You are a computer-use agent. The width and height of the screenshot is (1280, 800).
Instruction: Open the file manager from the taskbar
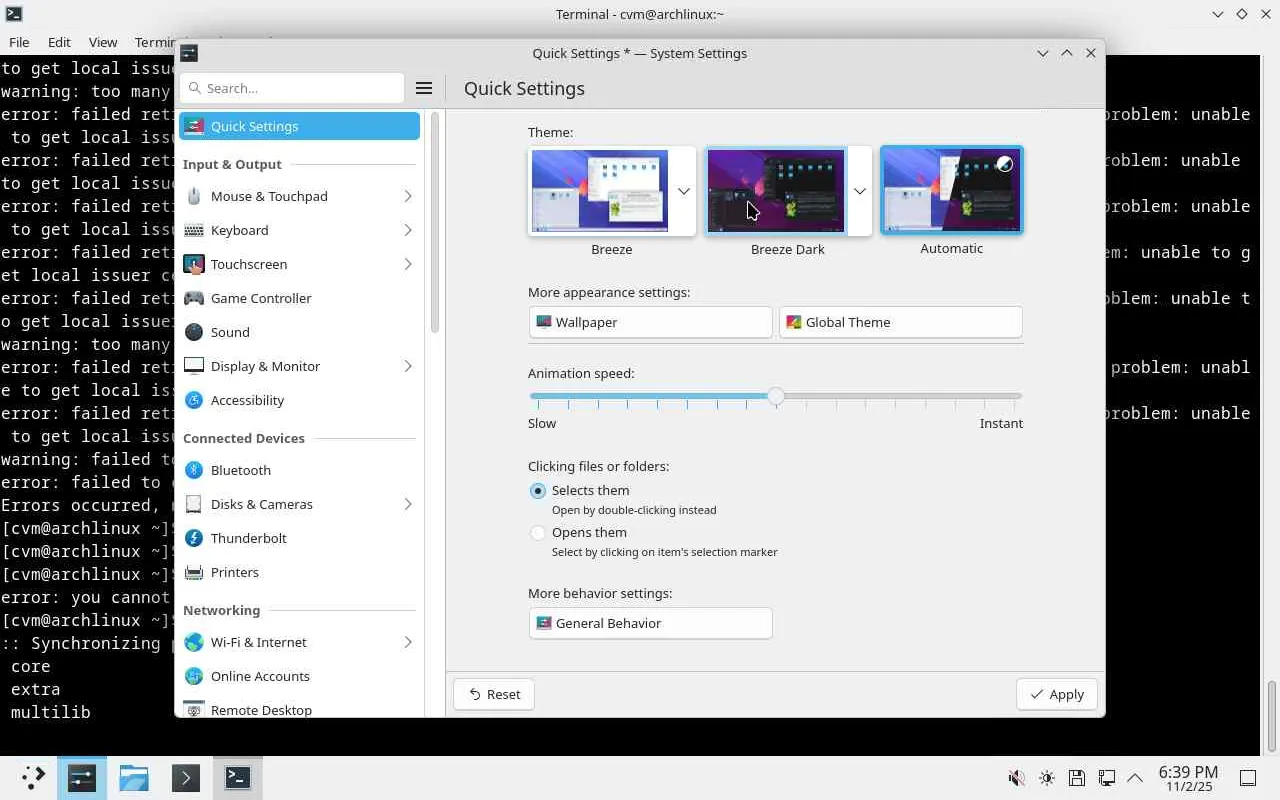click(134, 778)
